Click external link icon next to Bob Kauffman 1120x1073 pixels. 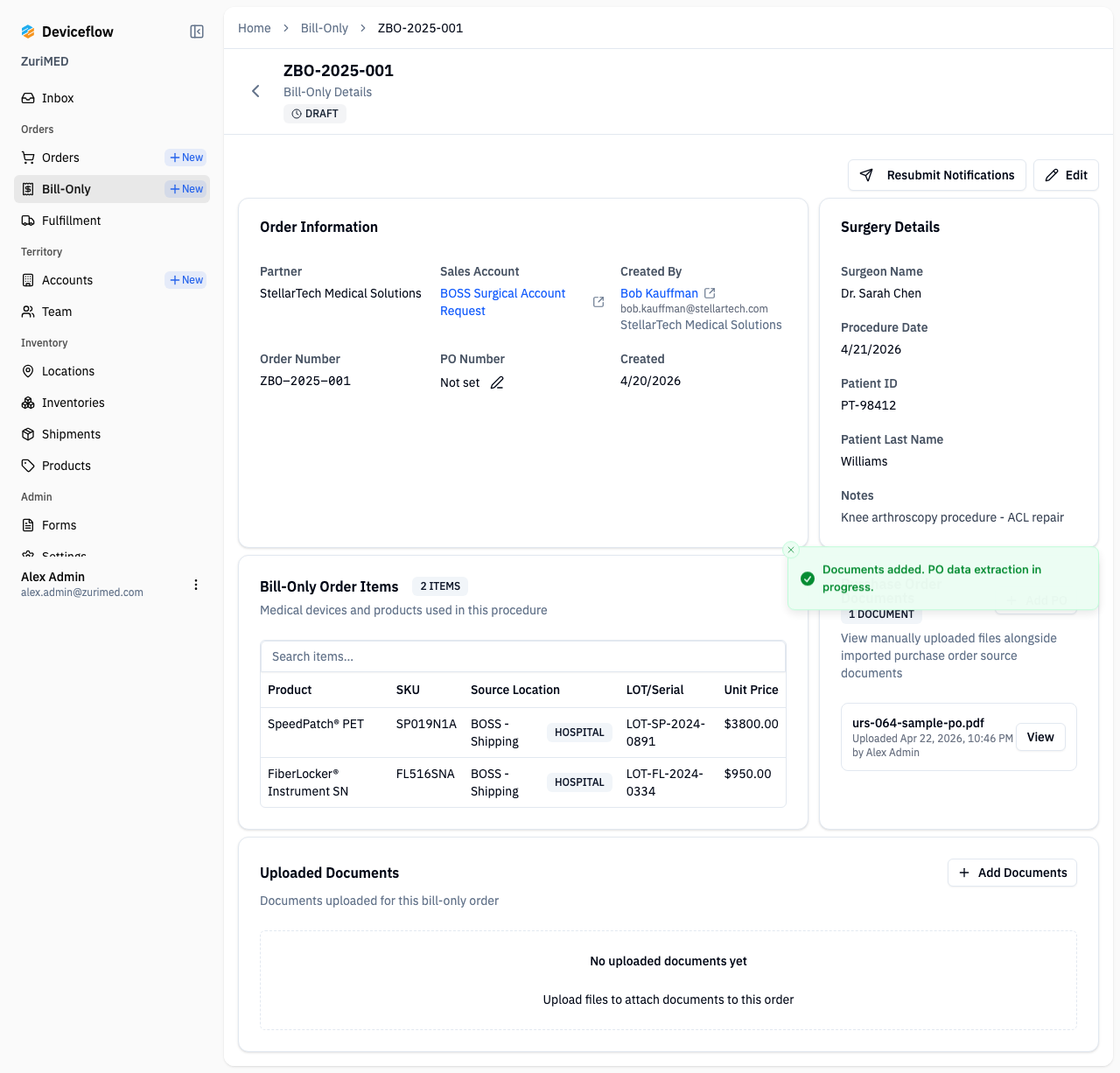point(710,293)
